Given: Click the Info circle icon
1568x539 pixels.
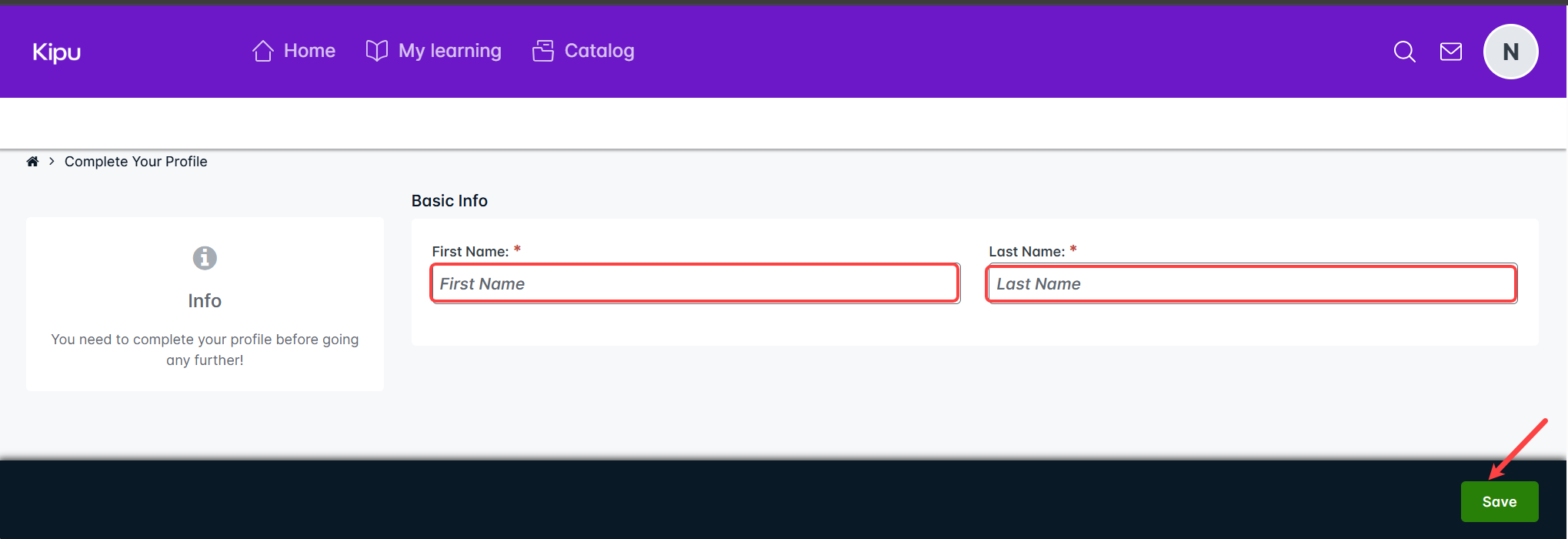Looking at the screenshot, I should click(x=205, y=258).
